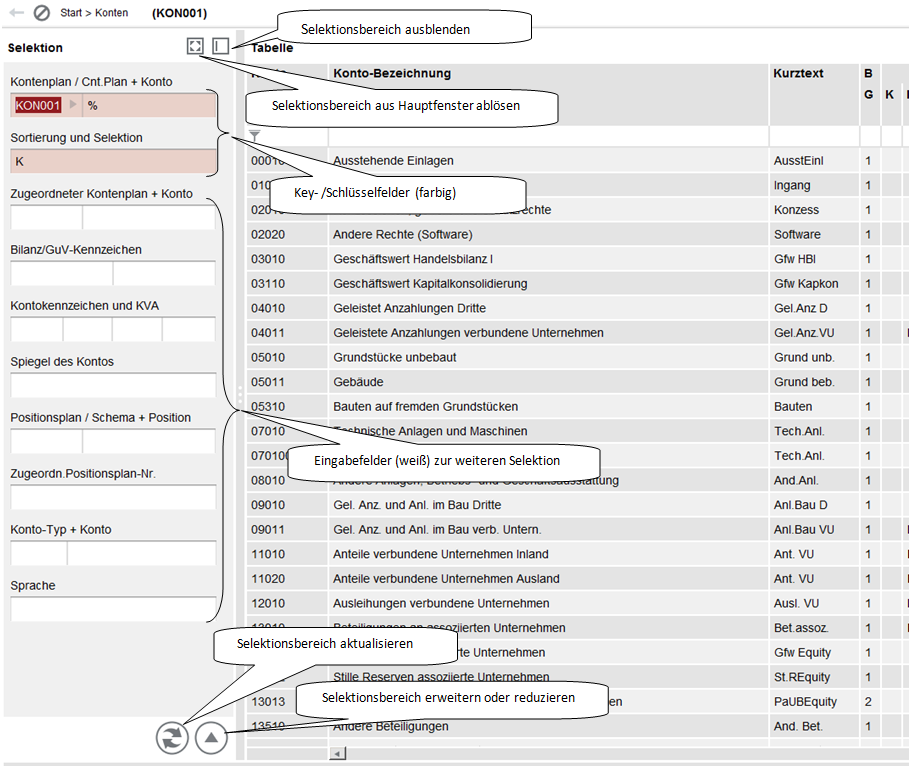The width and height of the screenshot is (915, 766).
Task: Detach the selection area from main window
Action: (195, 46)
